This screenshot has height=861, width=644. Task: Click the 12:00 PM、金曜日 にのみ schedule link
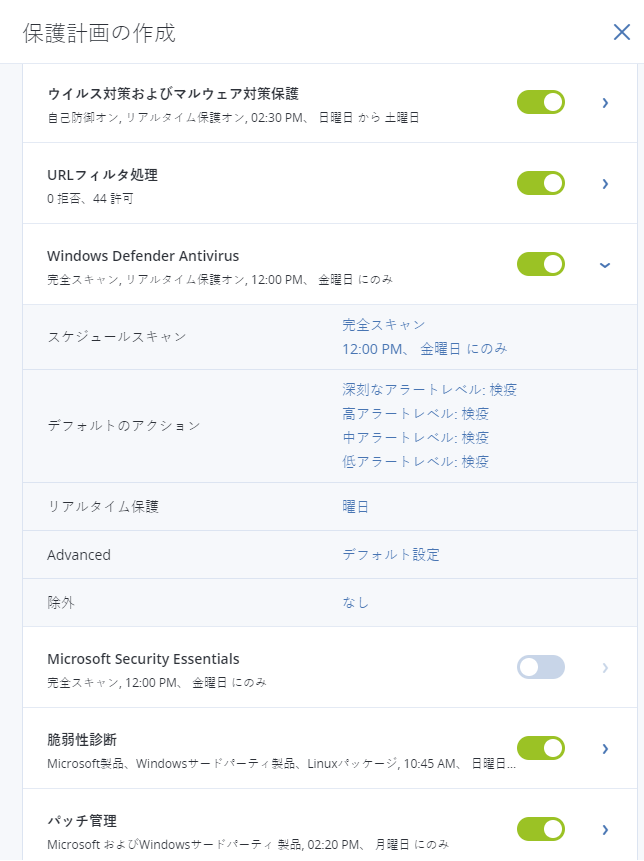(x=424, y=349)
